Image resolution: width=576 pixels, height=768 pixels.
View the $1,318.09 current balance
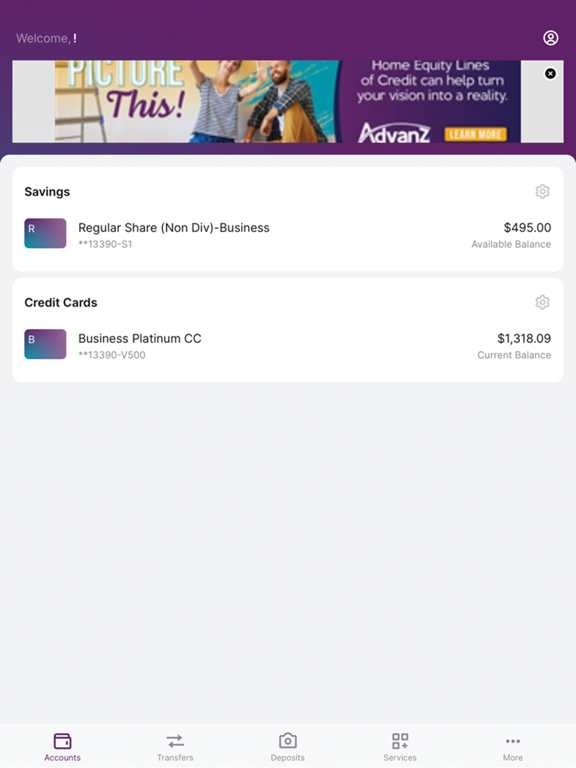[x=524, y=338]
